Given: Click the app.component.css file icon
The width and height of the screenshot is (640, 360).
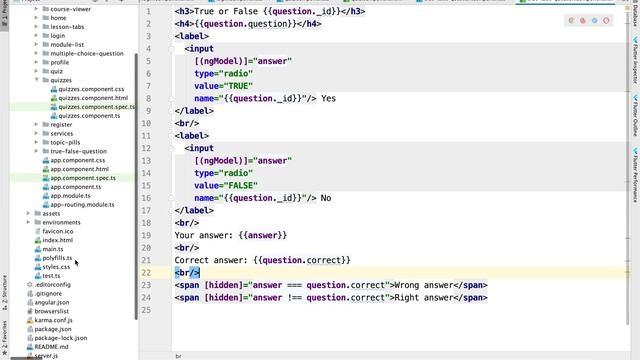Looking at the screenshot, I should [46, 160].
